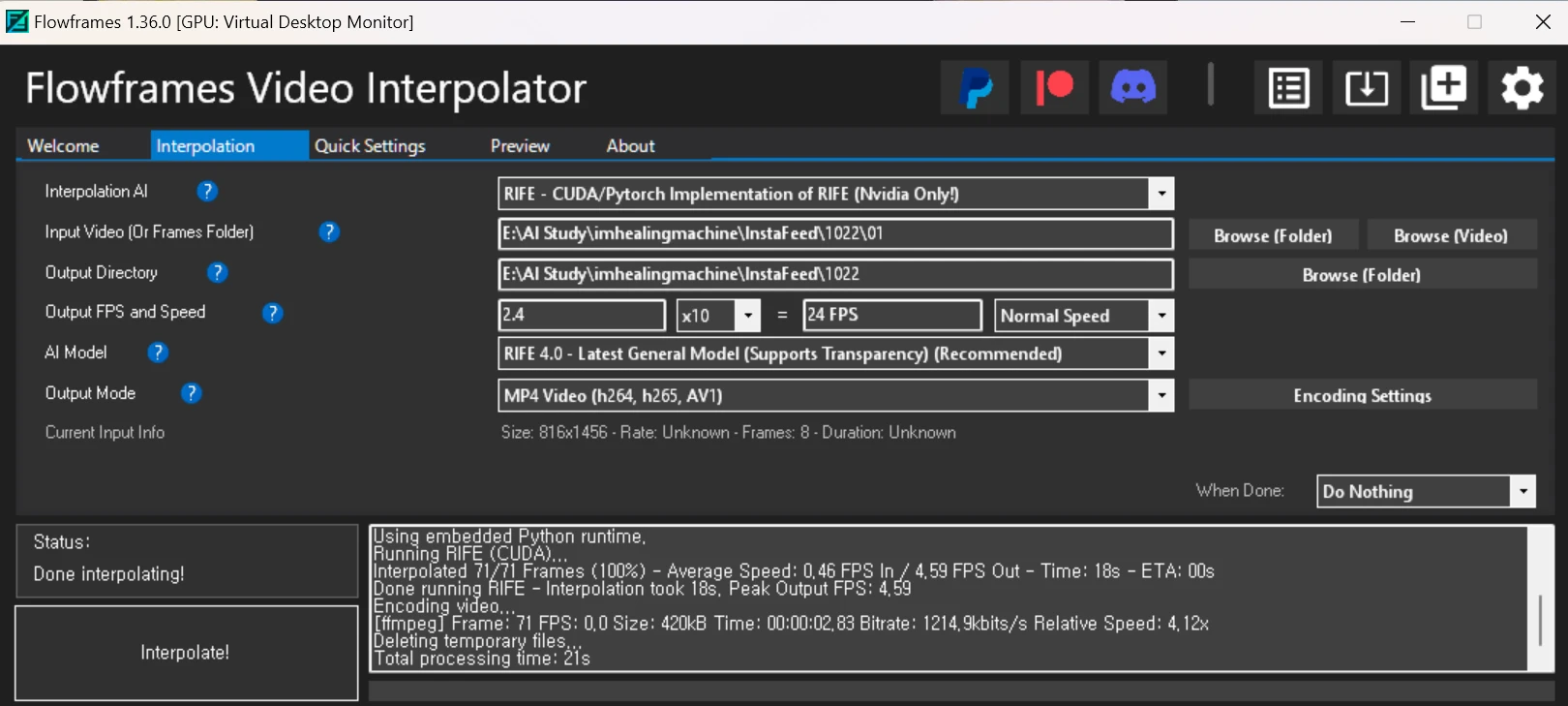Click the '[ffmpeg] Frame: 71' log line
The width and height of the screenshot is (1568, 706).
pyautogui.click(x=791, y=624)
